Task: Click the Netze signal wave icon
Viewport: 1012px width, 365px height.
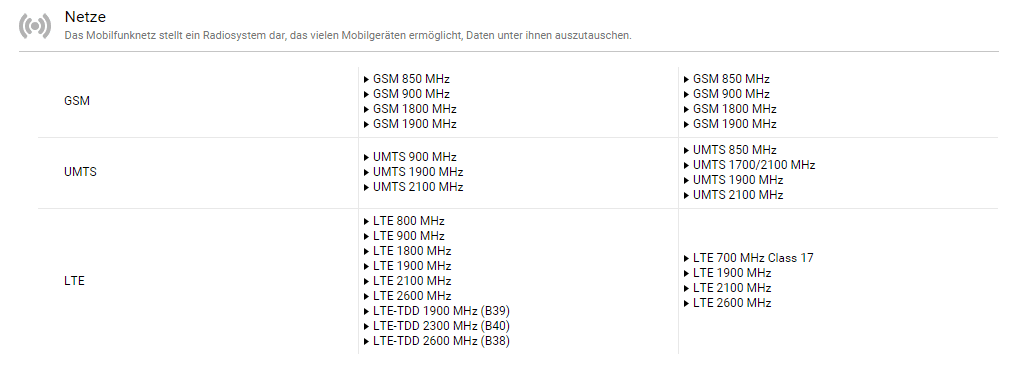Action: [x=35, y=26]
